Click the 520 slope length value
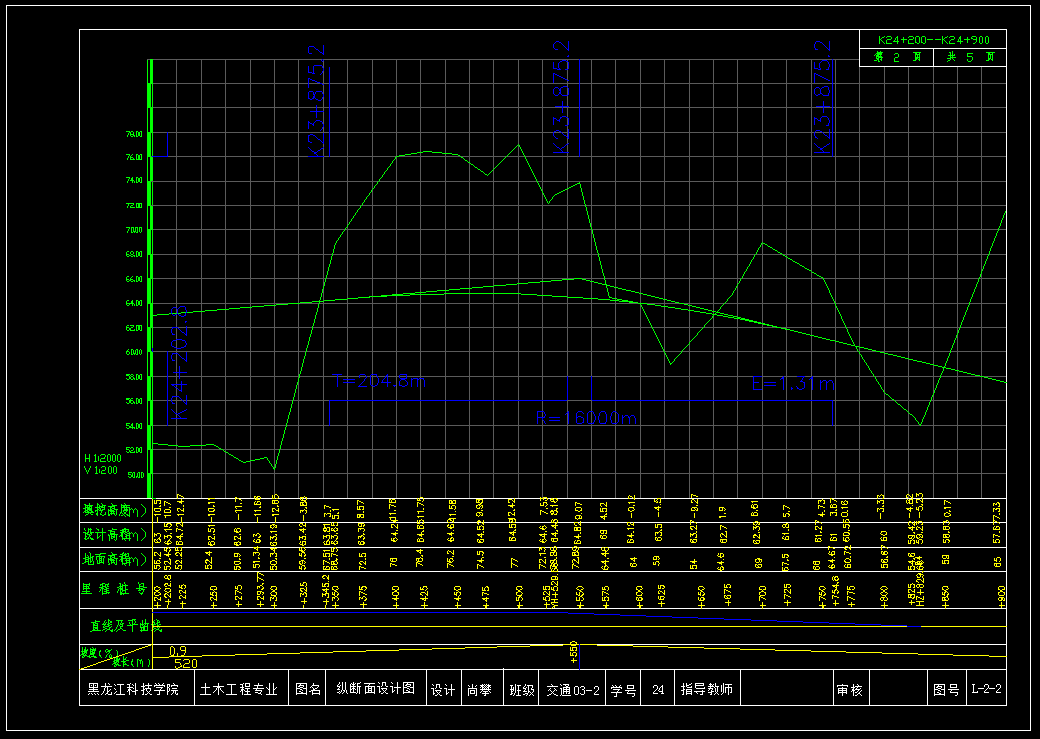 click(185, 663)
